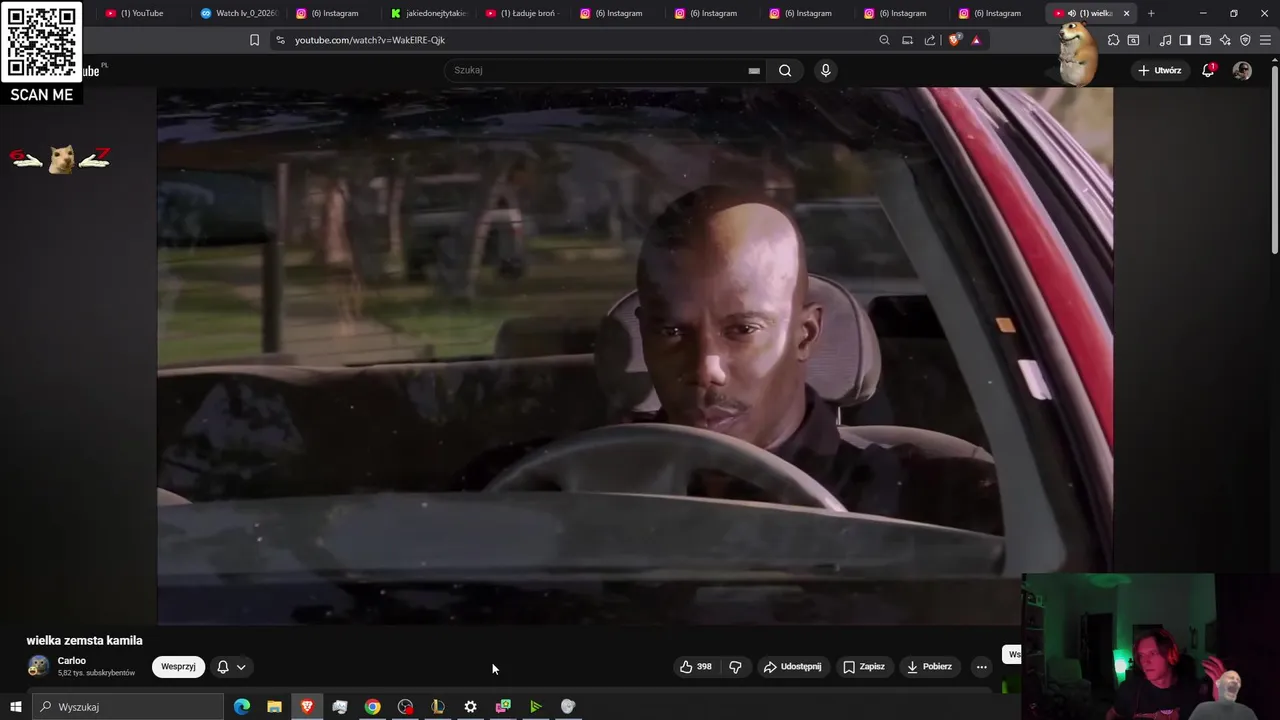Click the YouTube search magnifier button
This screenshot has height=720, width=1280.
coord(785,70)
